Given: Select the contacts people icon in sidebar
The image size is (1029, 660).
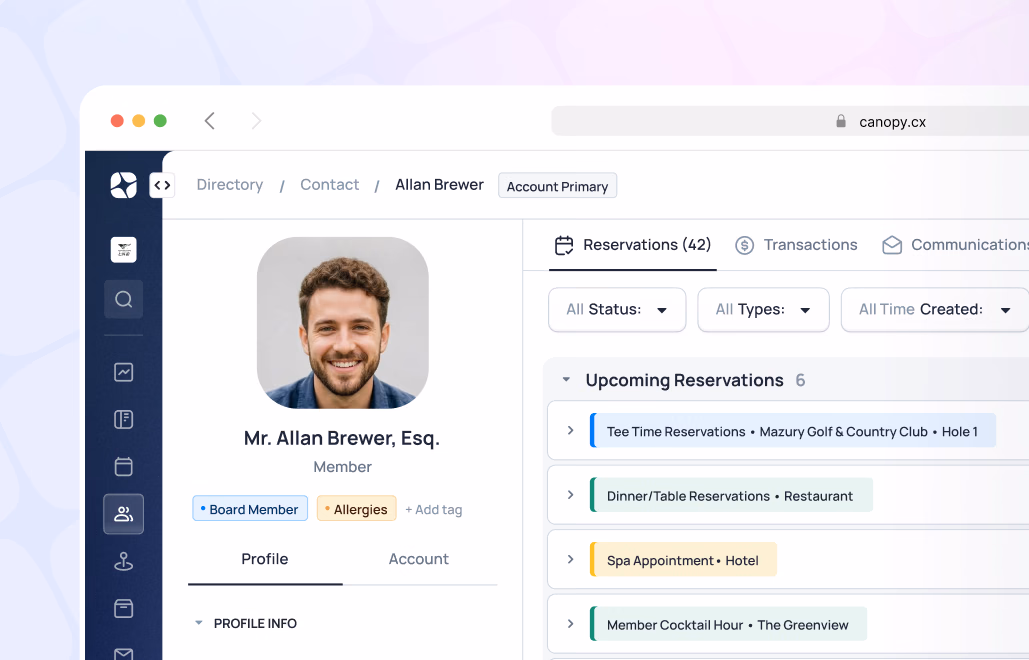Looking at the screenshot, I should [x=123, y=514].
